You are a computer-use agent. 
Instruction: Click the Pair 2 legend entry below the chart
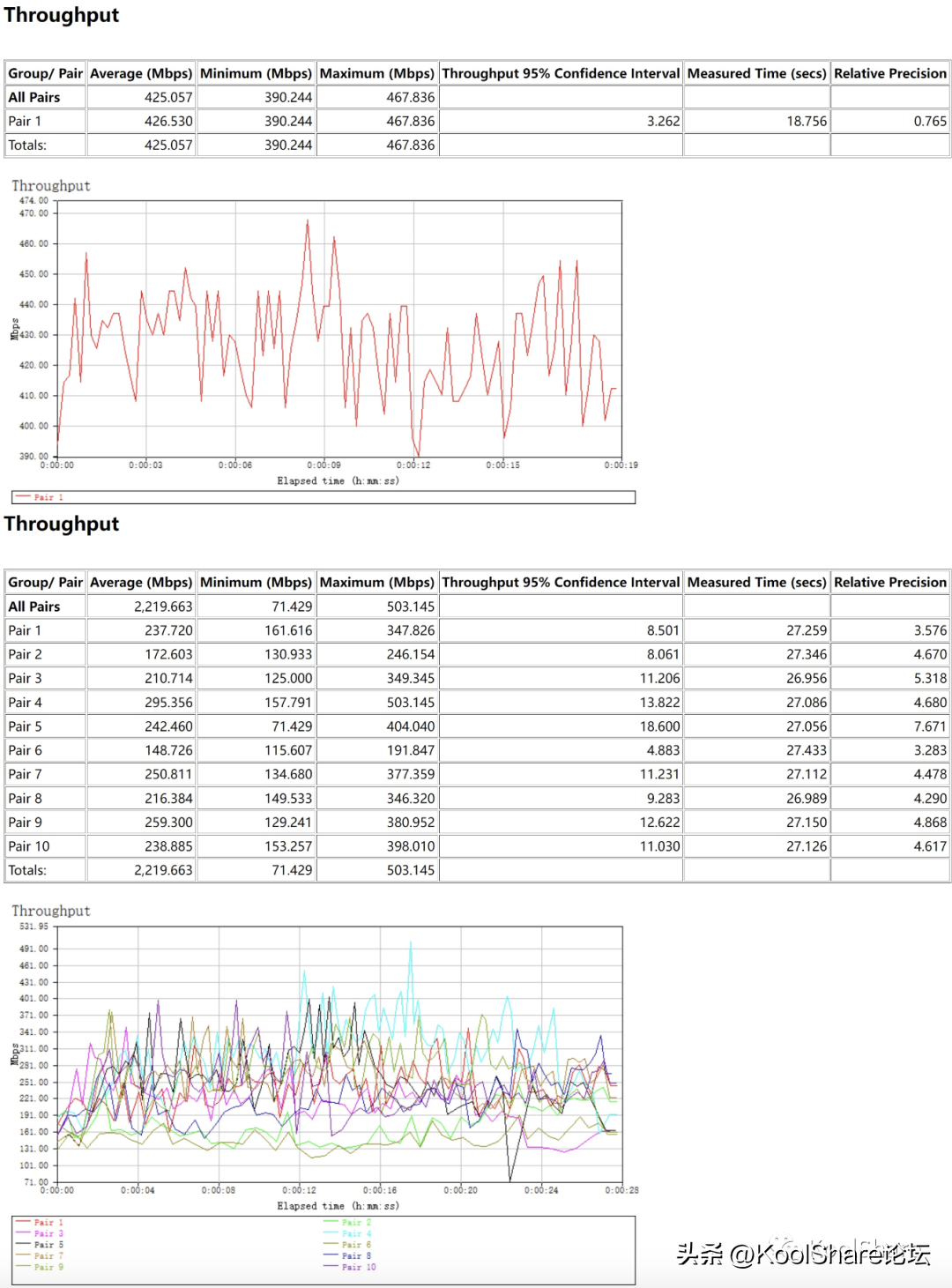[348, 1223]
